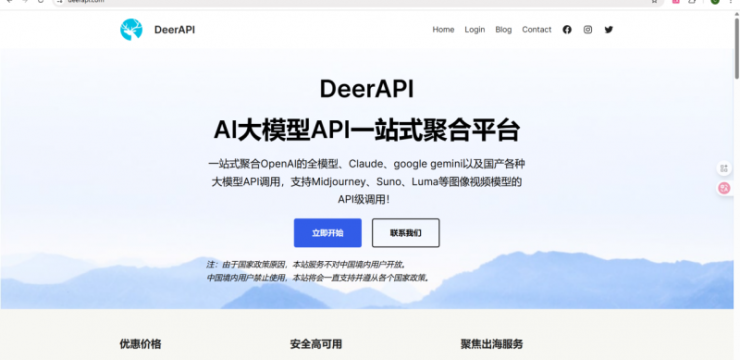Screen dimensions: 740x360
Task: Click heading AI大模型API一站式聚合平台
Action: tap(367, 130)
